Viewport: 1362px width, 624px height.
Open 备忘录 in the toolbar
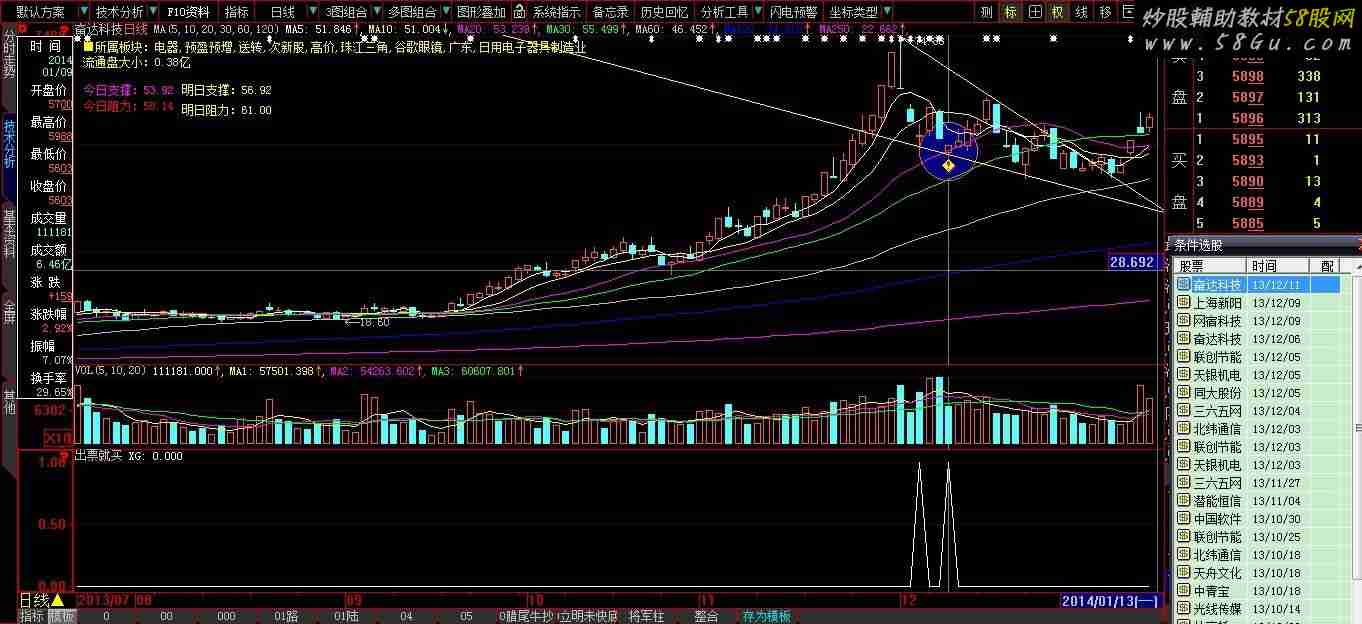click(x=611, y=12)
